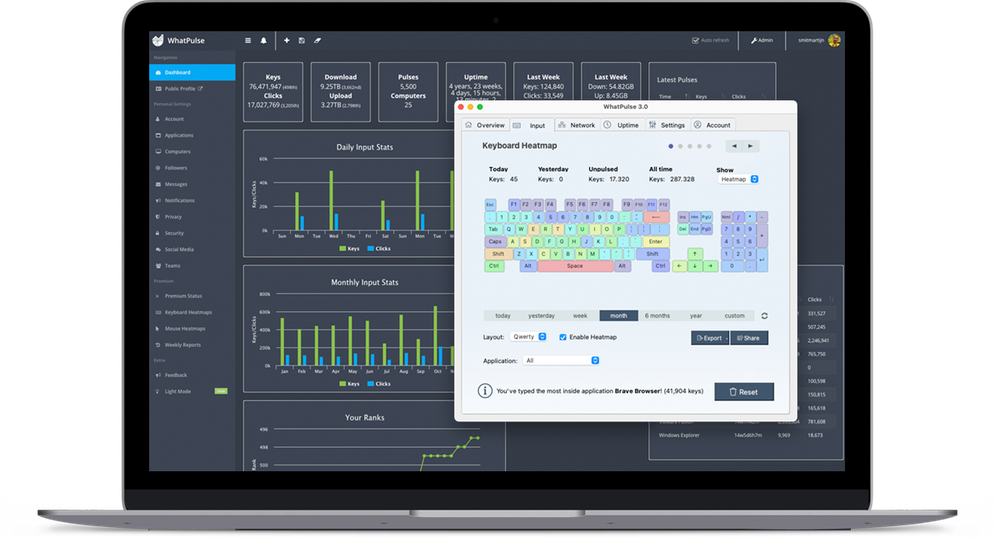
Task: Click the Clicks legend in Monthly Input Stats
Action: (x=379, y=384)
